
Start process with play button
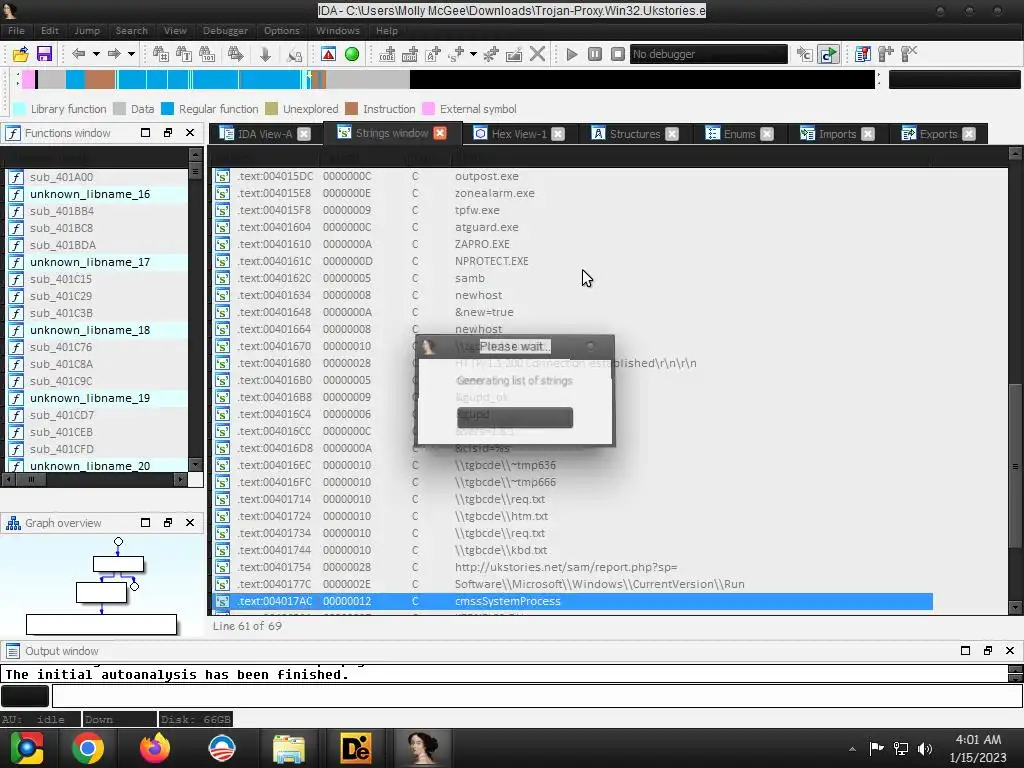pyautogui.click(x=572, y=54)
